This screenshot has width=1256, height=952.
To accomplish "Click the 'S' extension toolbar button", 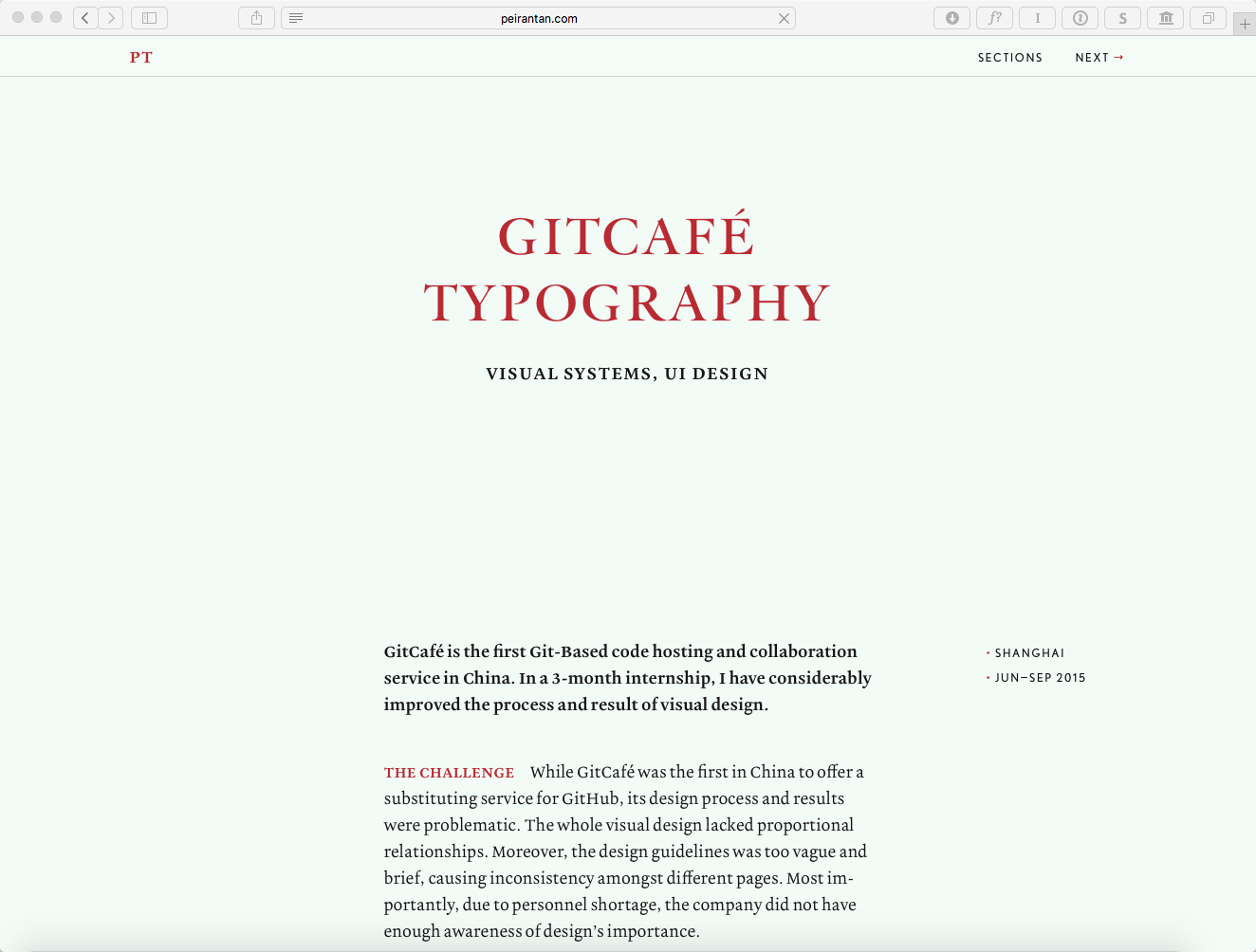I will click(x=1122, y=18).
